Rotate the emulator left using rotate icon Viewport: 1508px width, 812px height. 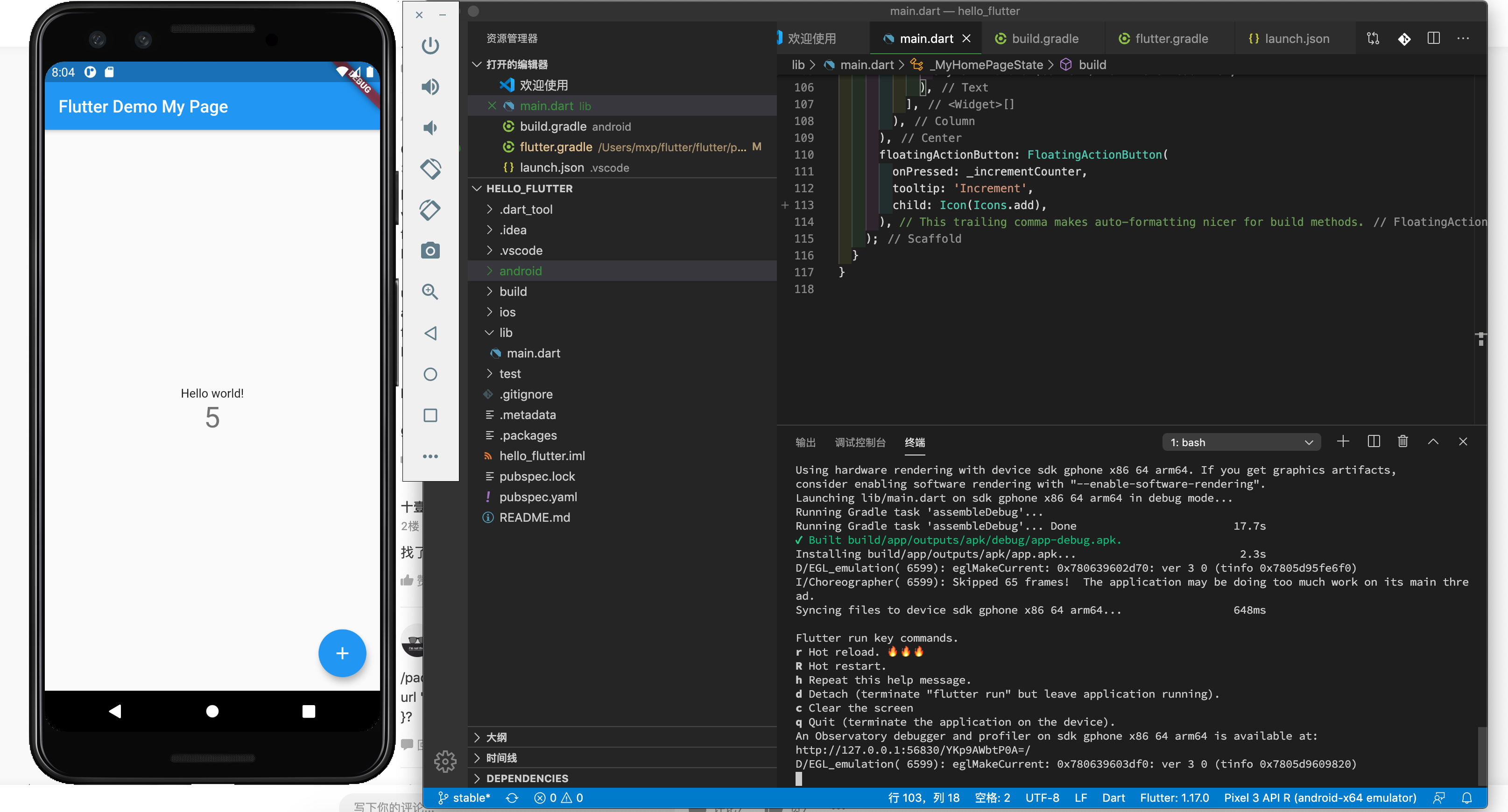click(430, 169)
